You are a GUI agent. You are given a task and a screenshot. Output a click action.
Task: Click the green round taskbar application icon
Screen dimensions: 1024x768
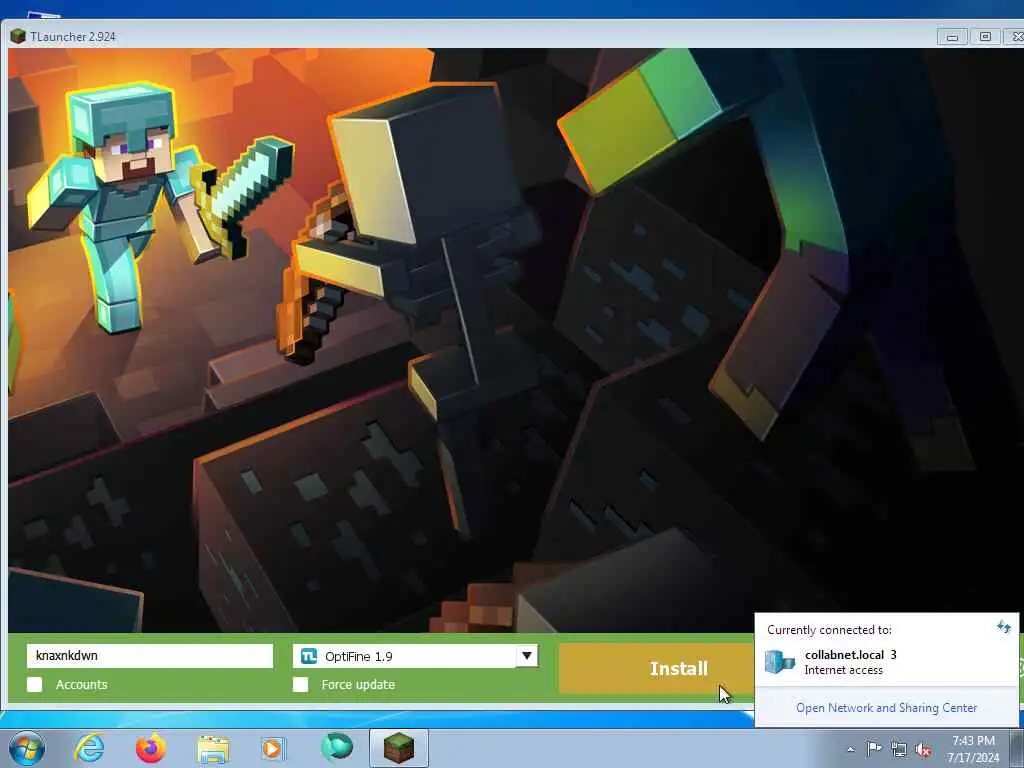coord(336,747)
